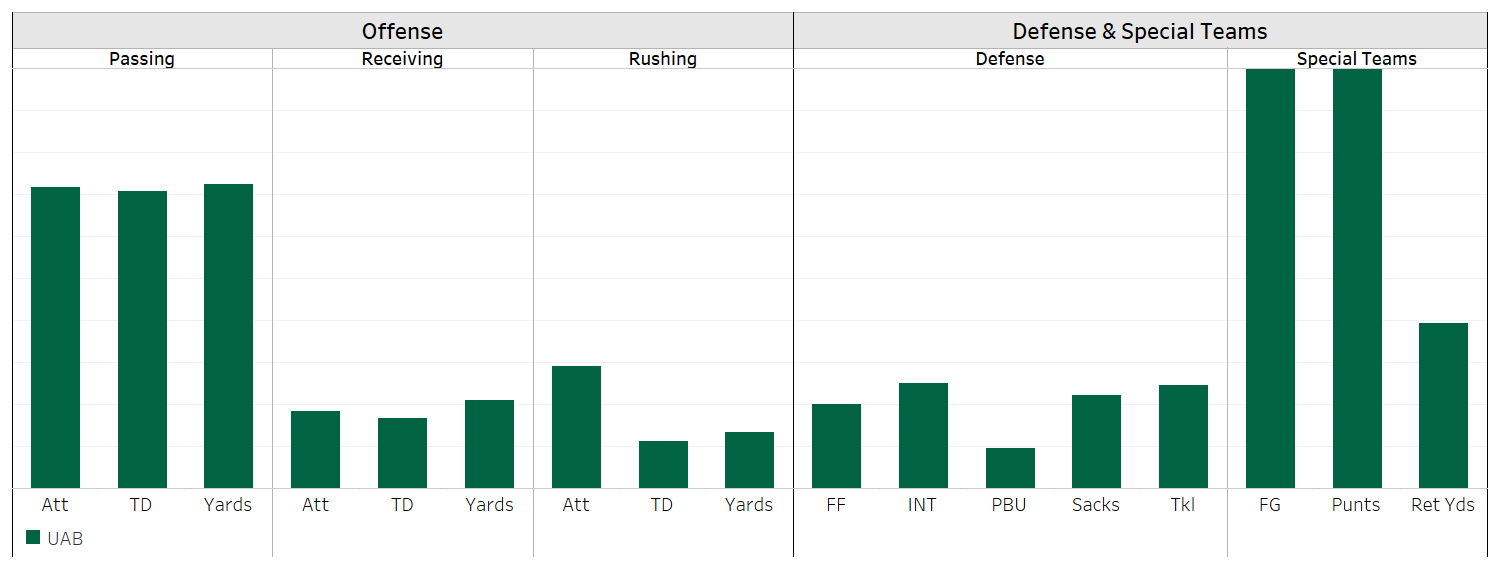Click the Passing column header
The image size is (1500, 570).
pyautogui.click(x=142, y=59)
